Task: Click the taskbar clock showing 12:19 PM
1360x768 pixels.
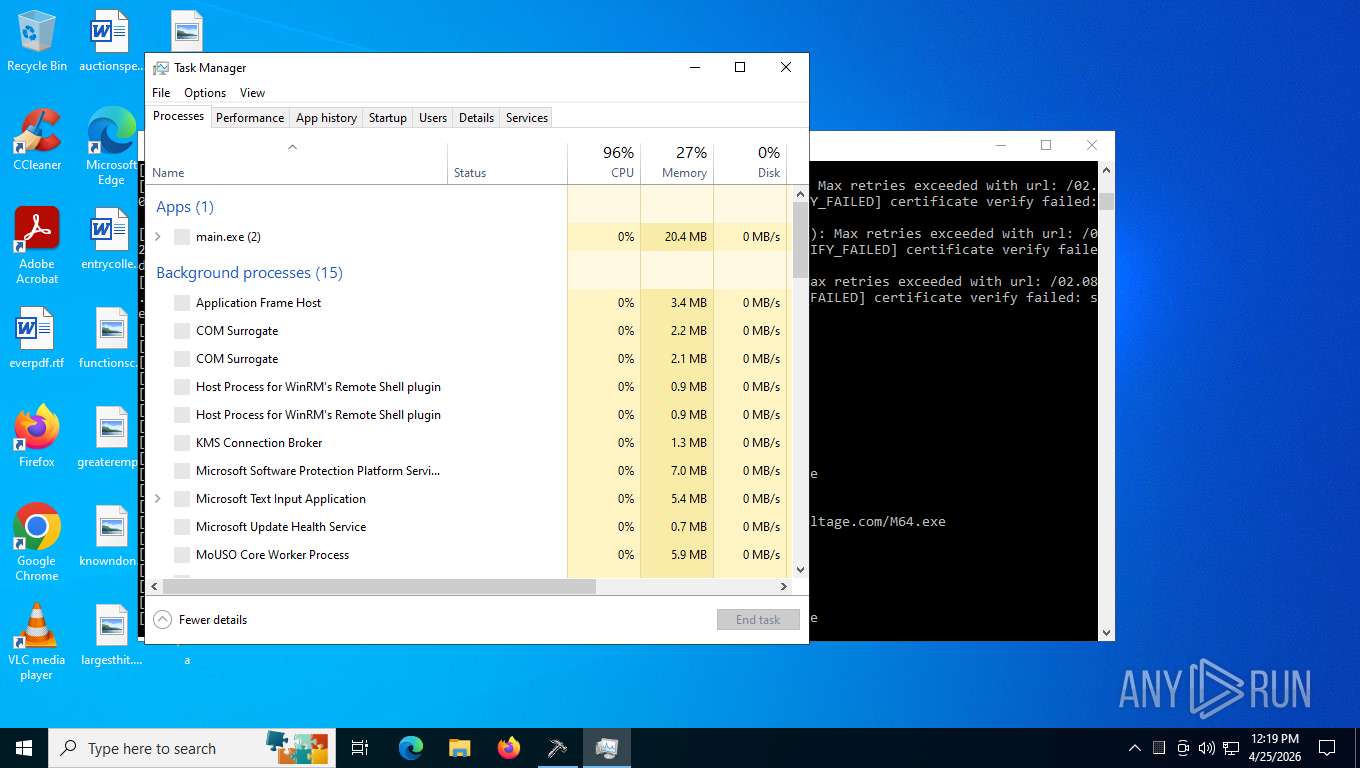Action: pos(1275,748)
